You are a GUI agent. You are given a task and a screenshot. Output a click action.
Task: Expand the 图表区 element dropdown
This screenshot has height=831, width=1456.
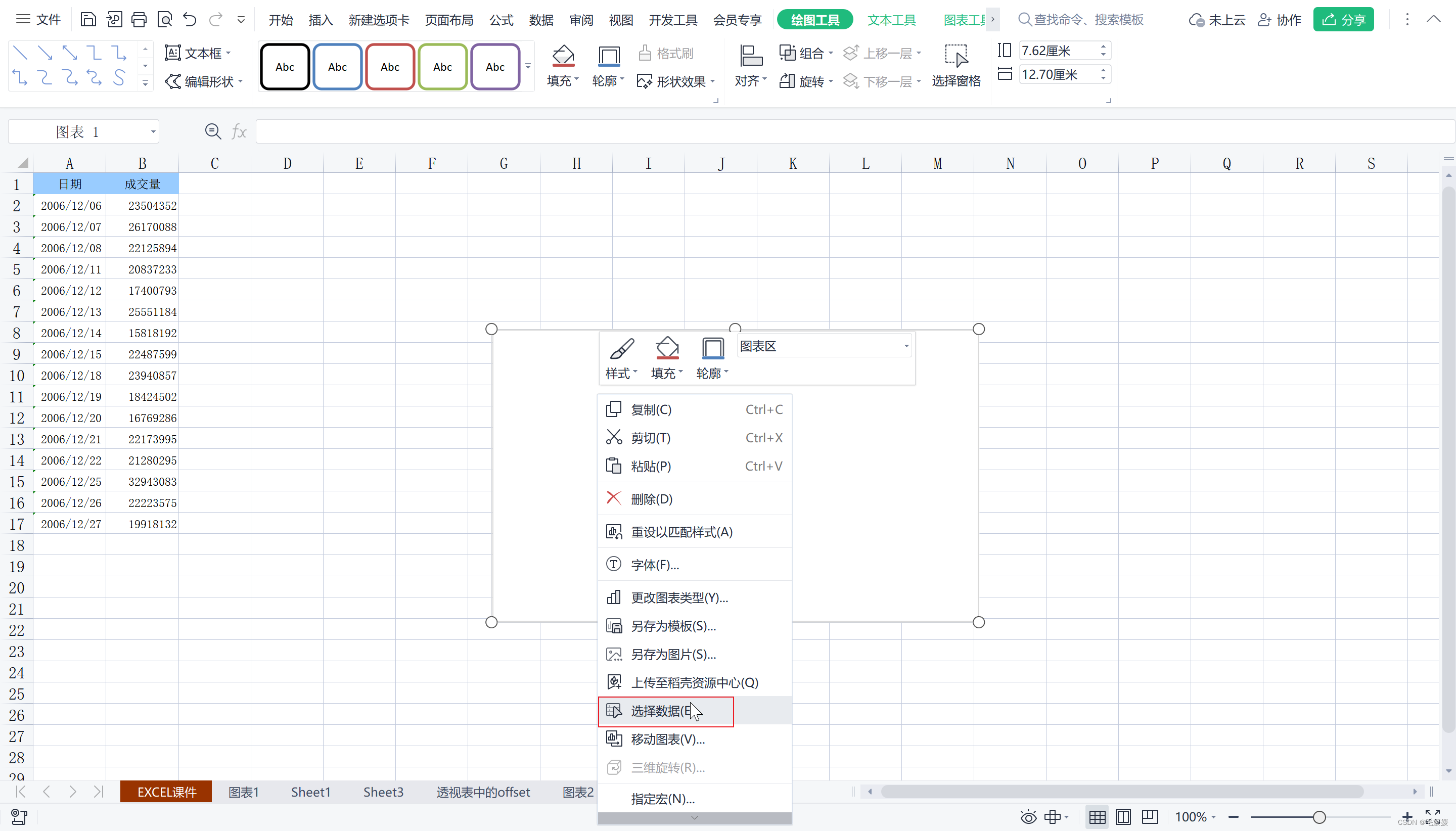point(906,346)
